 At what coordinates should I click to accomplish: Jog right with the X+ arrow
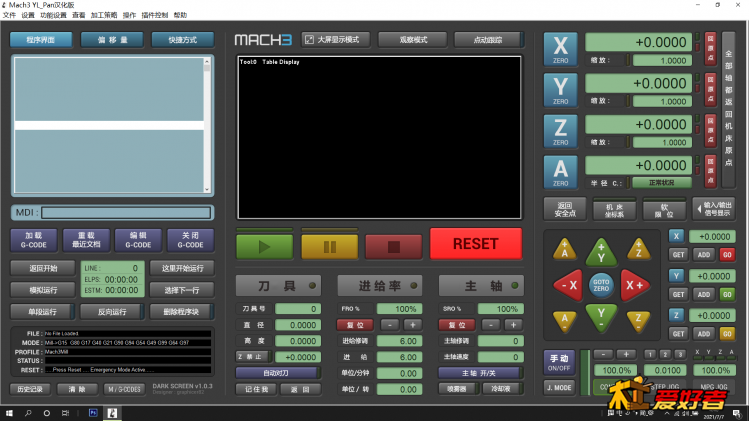point(635,285)
